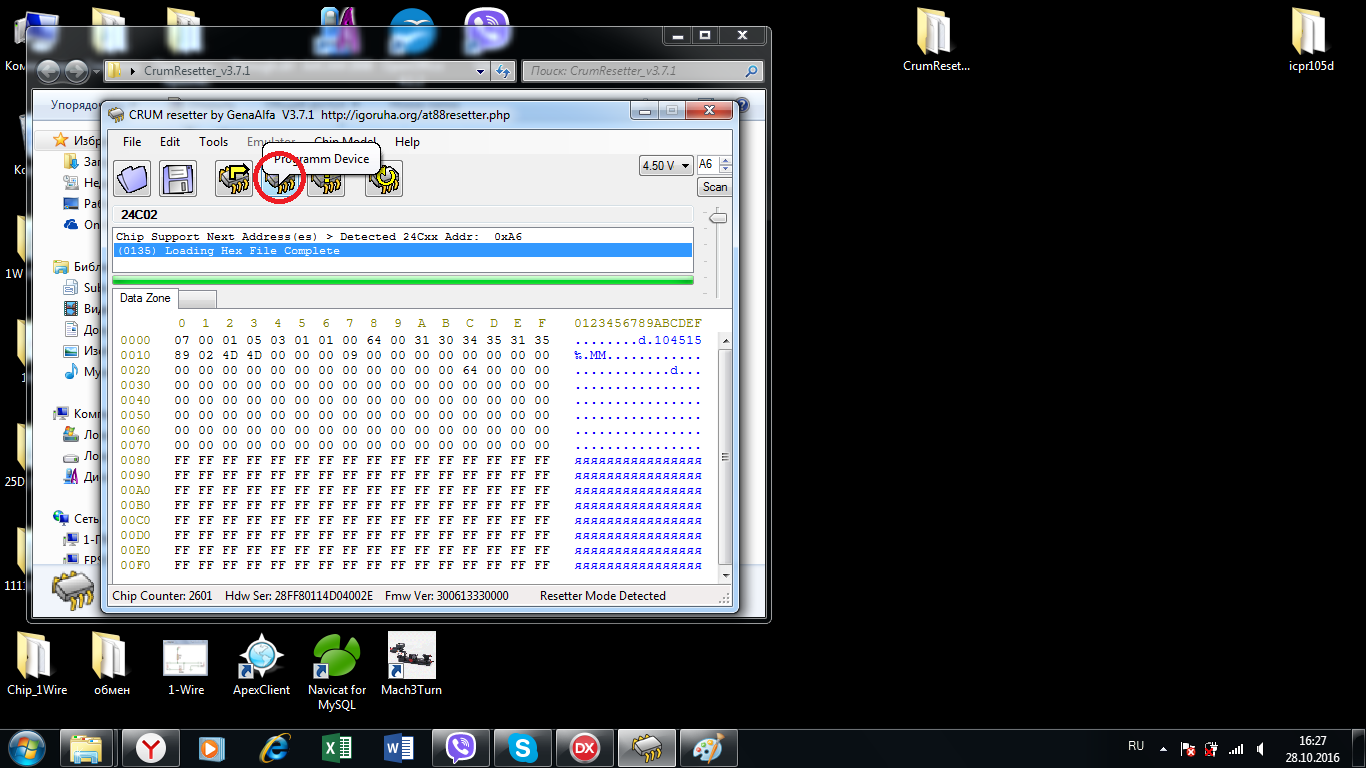The image size is (1366, 768).
Task: Click the 0080 row address in hex view
Action: click(x=135, y=460)
